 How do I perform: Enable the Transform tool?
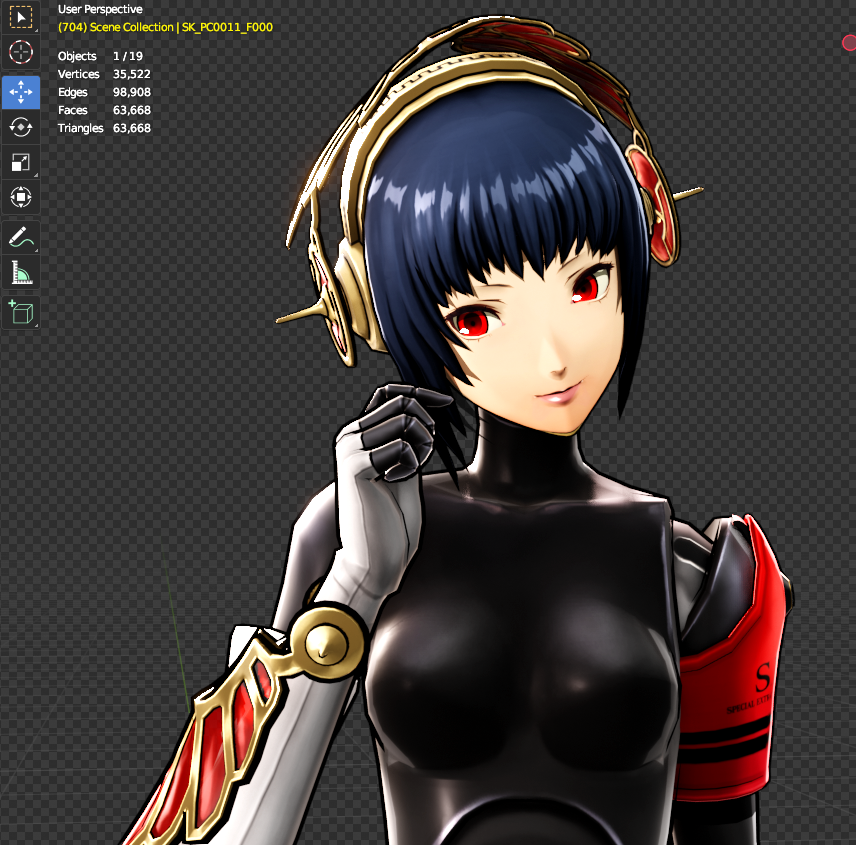(x=21, y=197)
